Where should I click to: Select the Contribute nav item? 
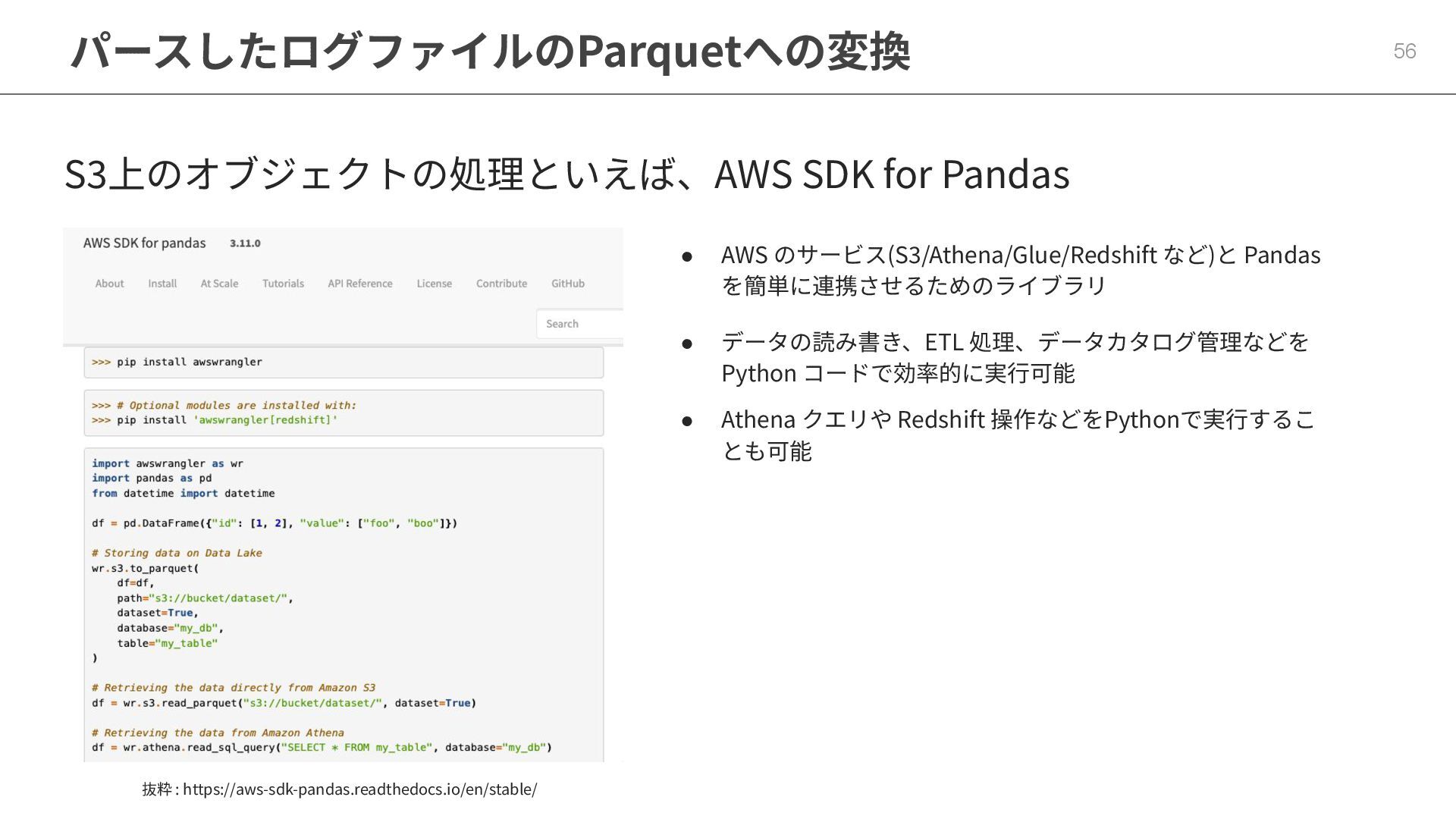tap(501, 284)
